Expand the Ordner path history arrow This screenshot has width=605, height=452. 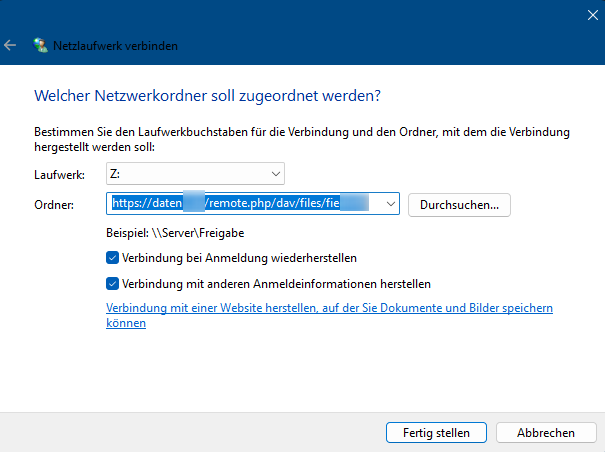tap(389, 204)
